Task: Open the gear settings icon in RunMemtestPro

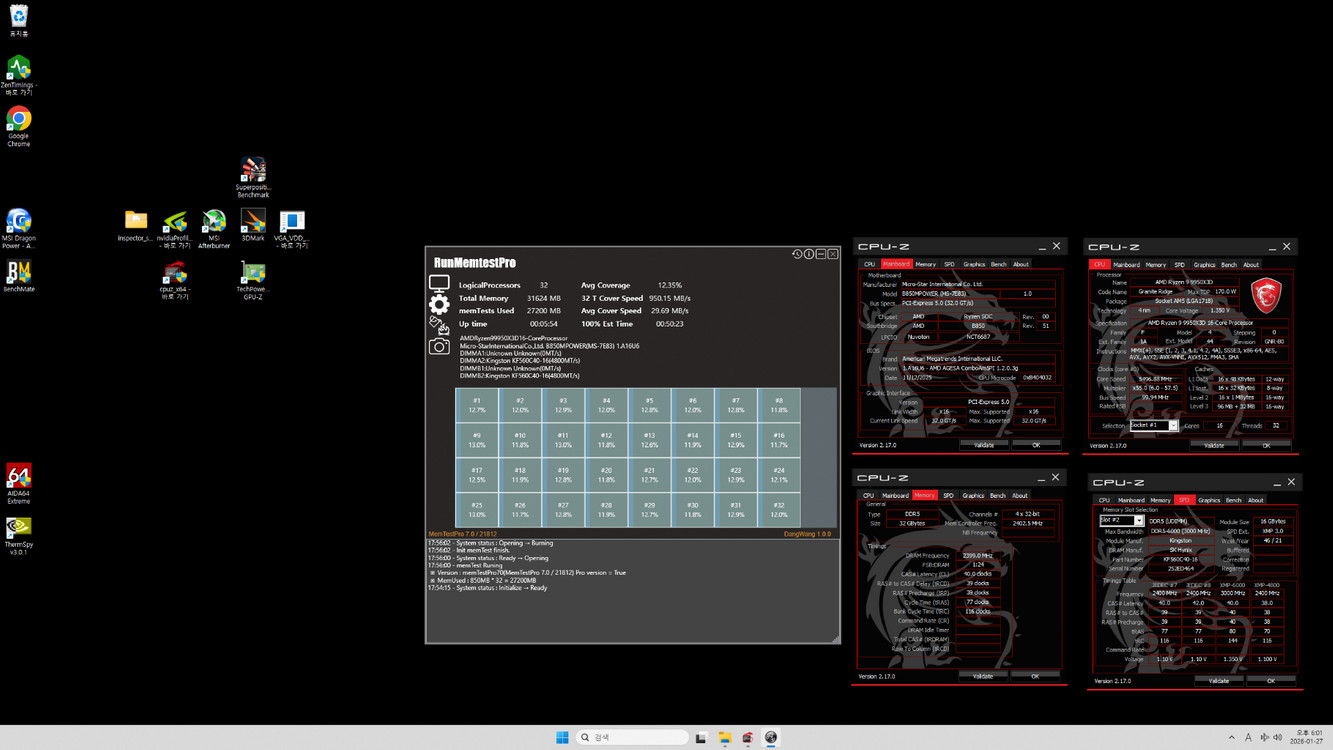Action: (x=439, y=304)
